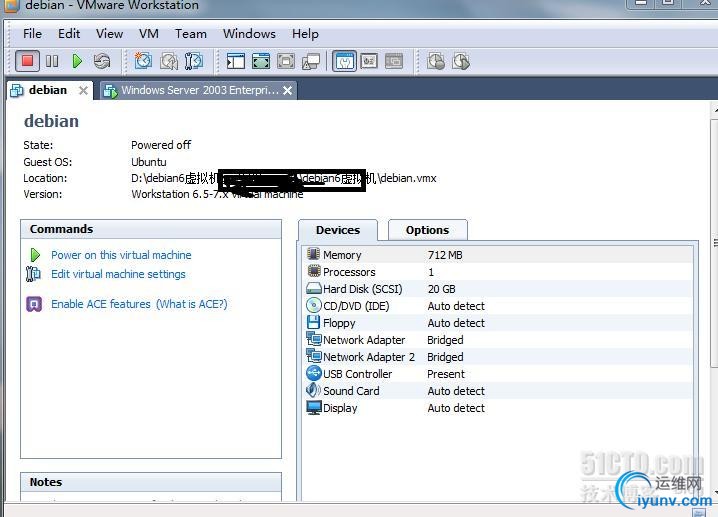Open the Help menu
The image size is (718, 517).
[x=305, y=34]
